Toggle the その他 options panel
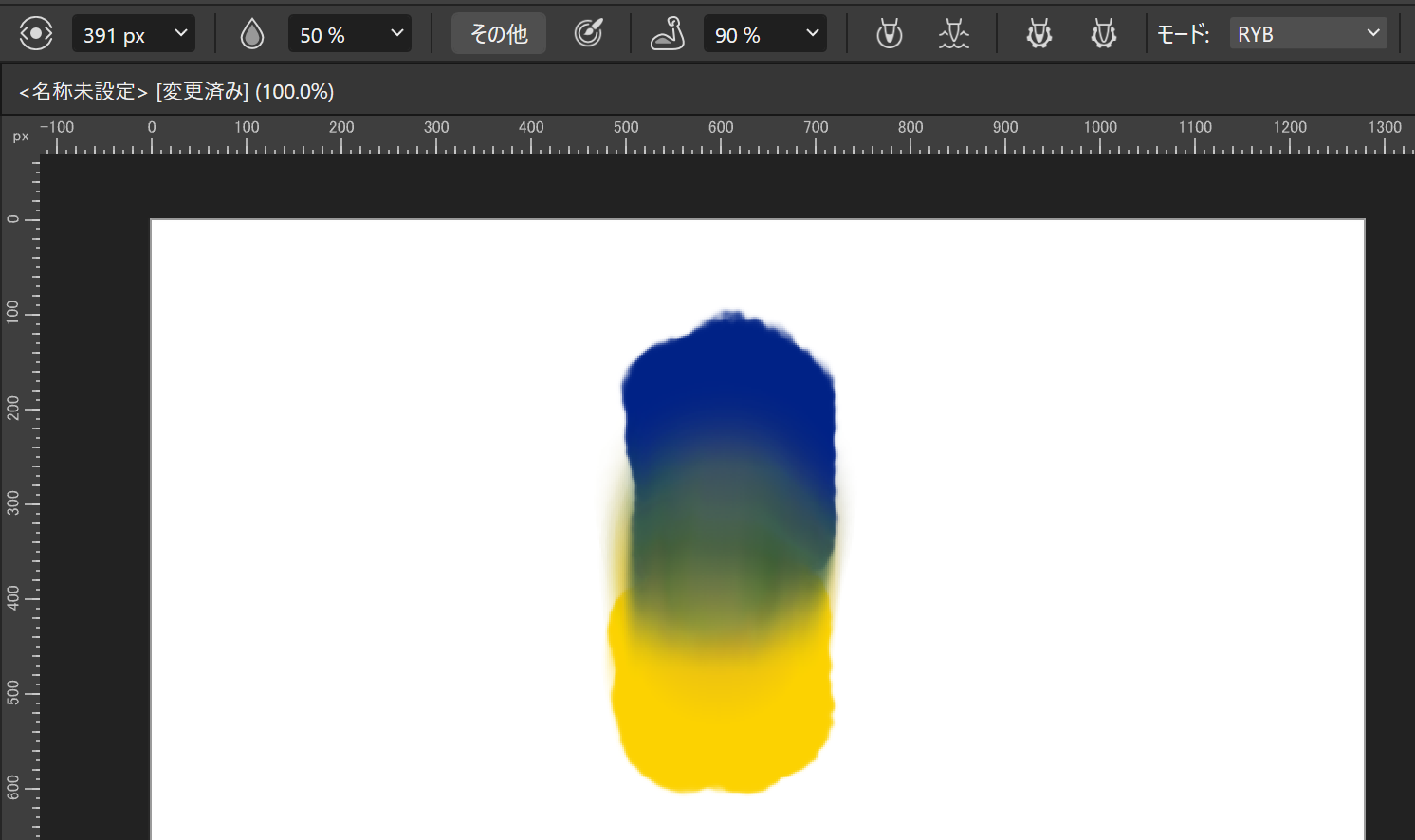1415x840 pixels. (498, 32)
